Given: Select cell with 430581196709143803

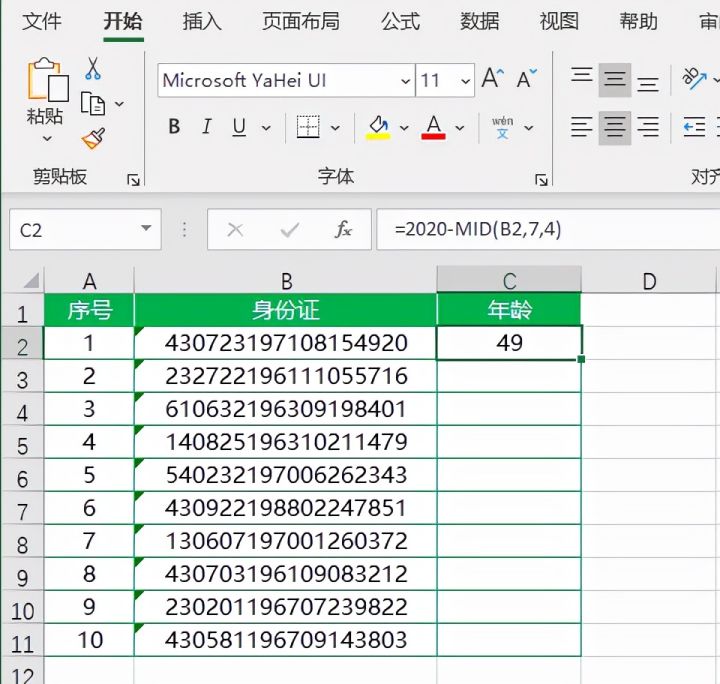Looking at the screenshot, I should [286, 639].
